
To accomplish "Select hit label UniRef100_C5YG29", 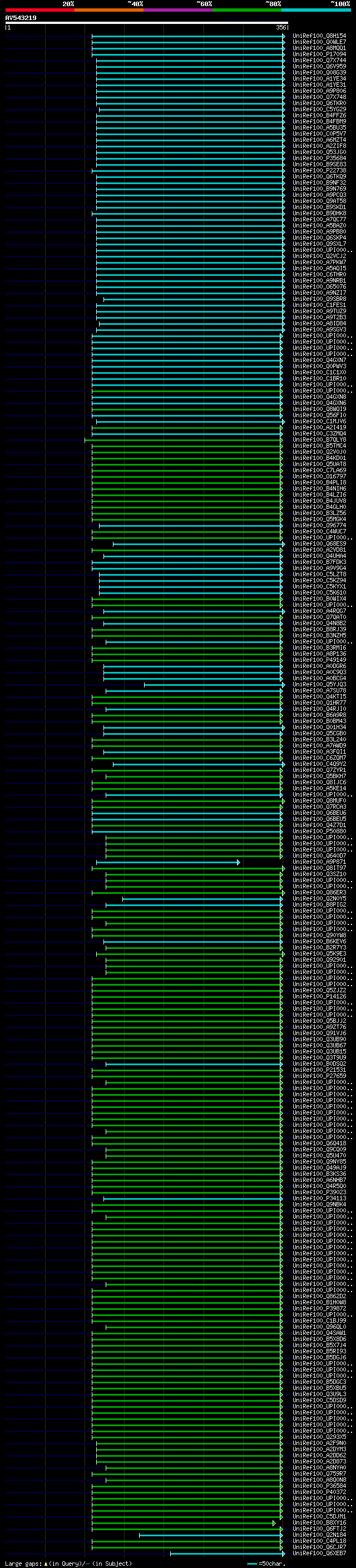I will [319, 110].
